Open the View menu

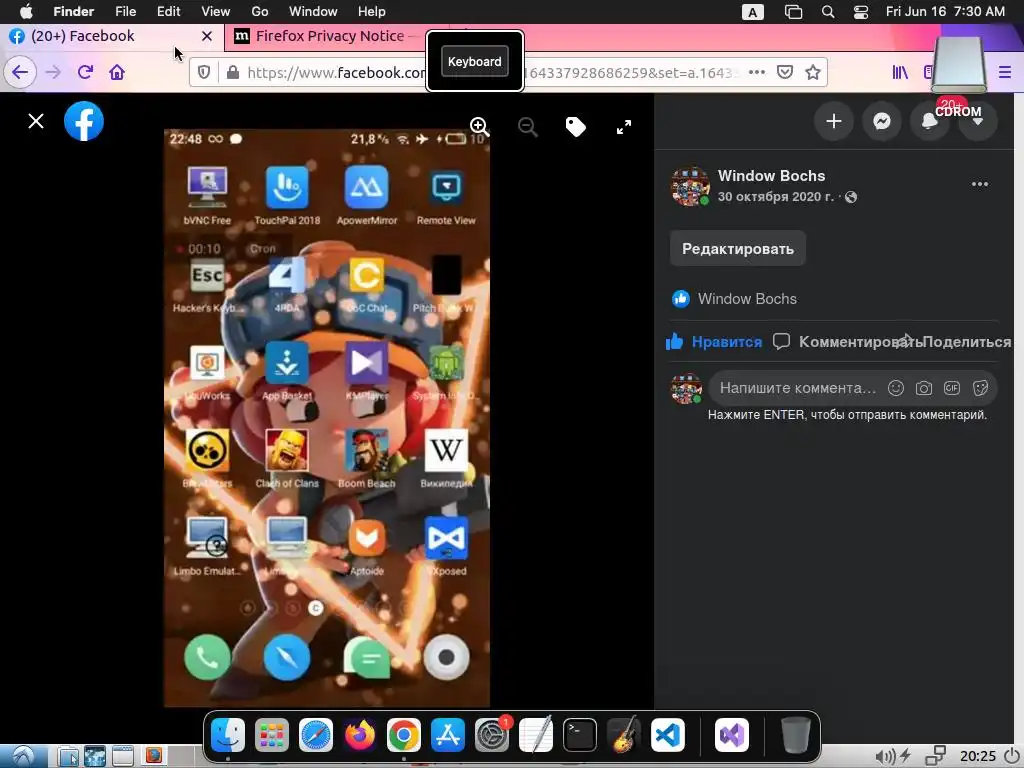pos(216,11)
